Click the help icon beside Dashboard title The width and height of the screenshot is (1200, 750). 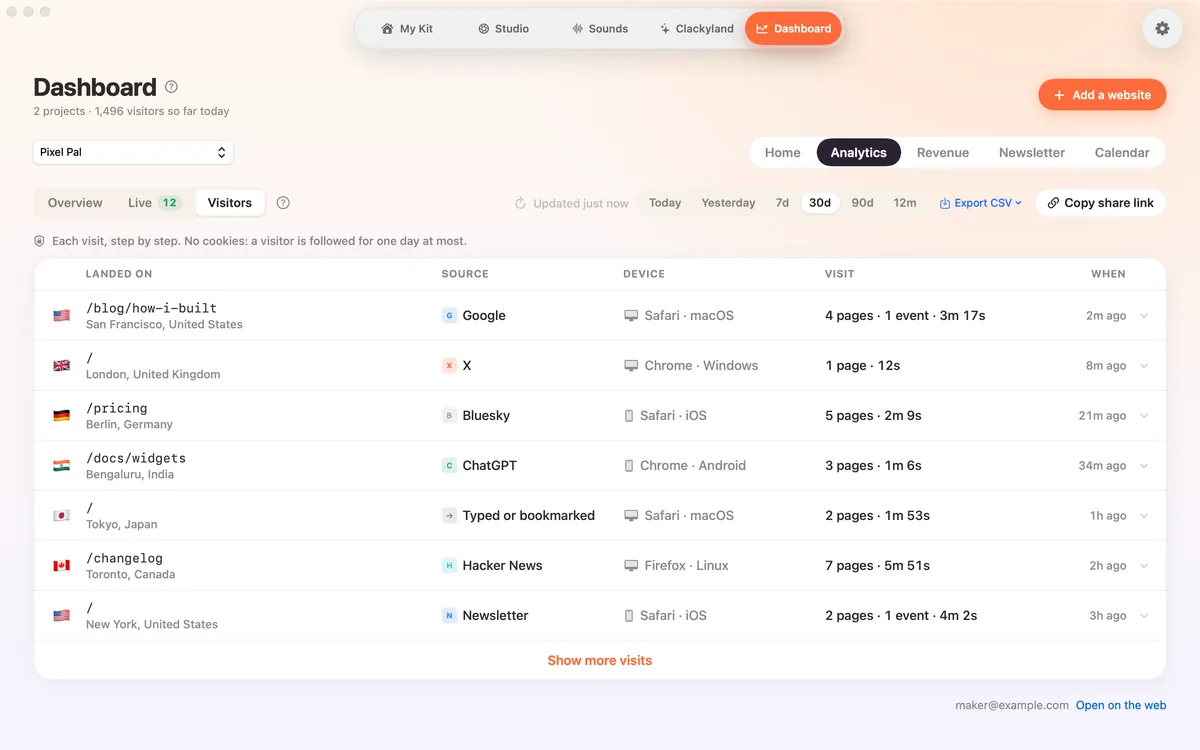point(171,87)
